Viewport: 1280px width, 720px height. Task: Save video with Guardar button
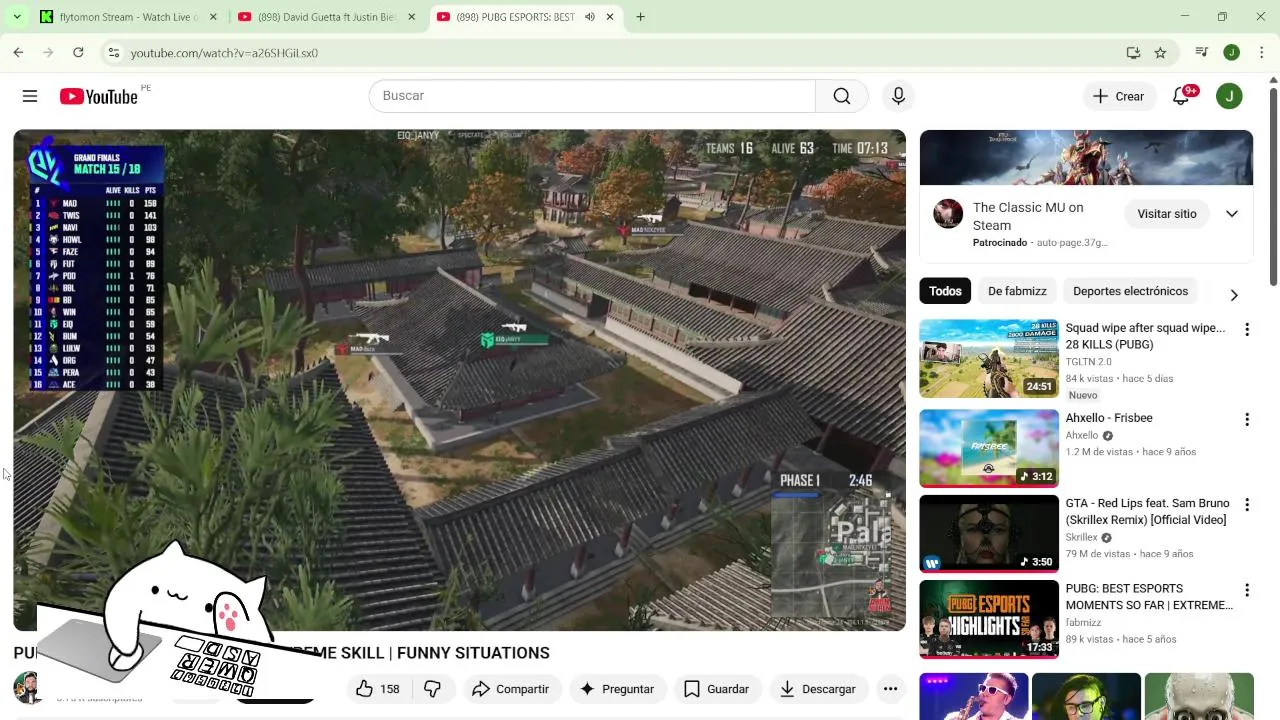coord(716,689)
